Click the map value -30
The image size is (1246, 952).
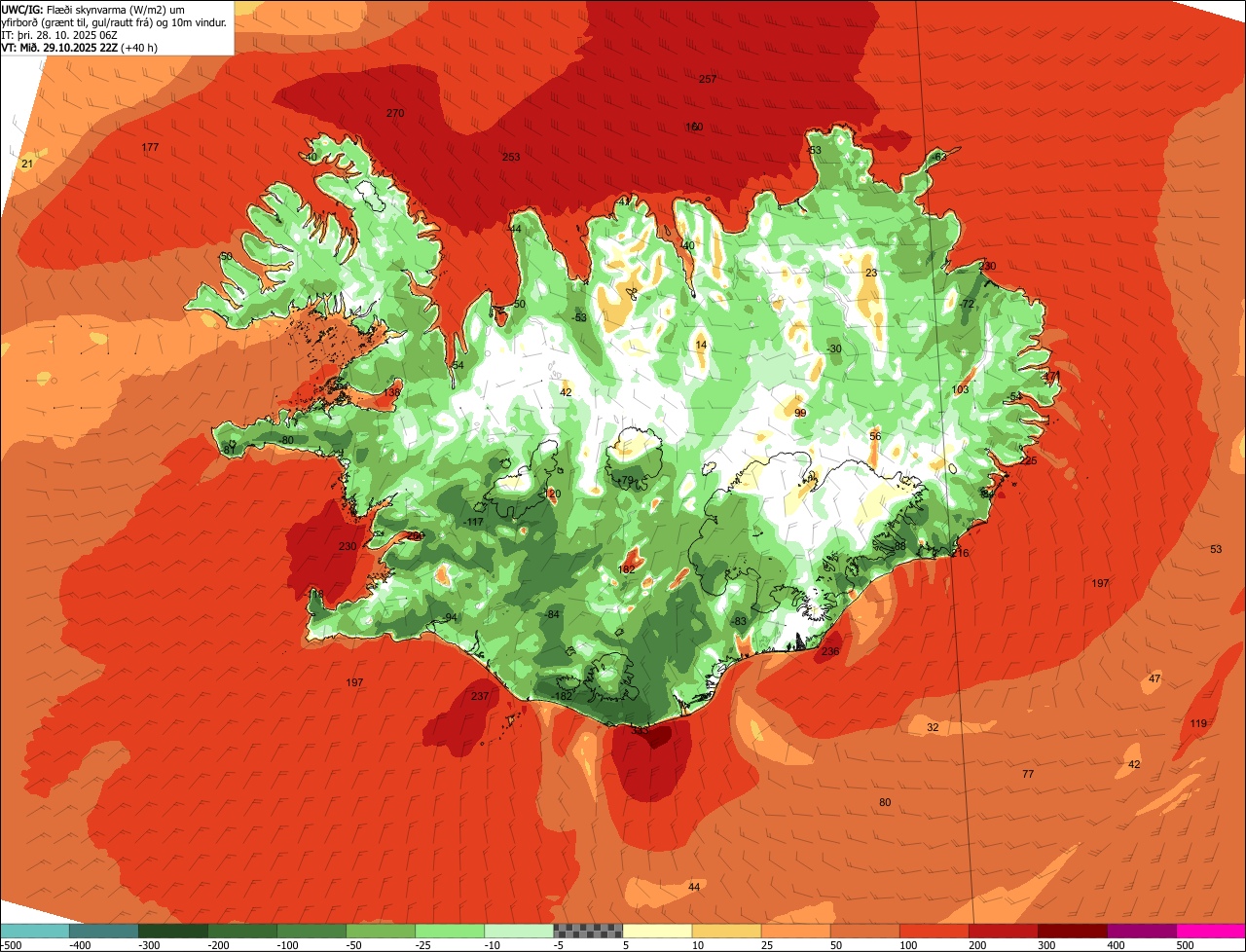[x=833, y=348]
